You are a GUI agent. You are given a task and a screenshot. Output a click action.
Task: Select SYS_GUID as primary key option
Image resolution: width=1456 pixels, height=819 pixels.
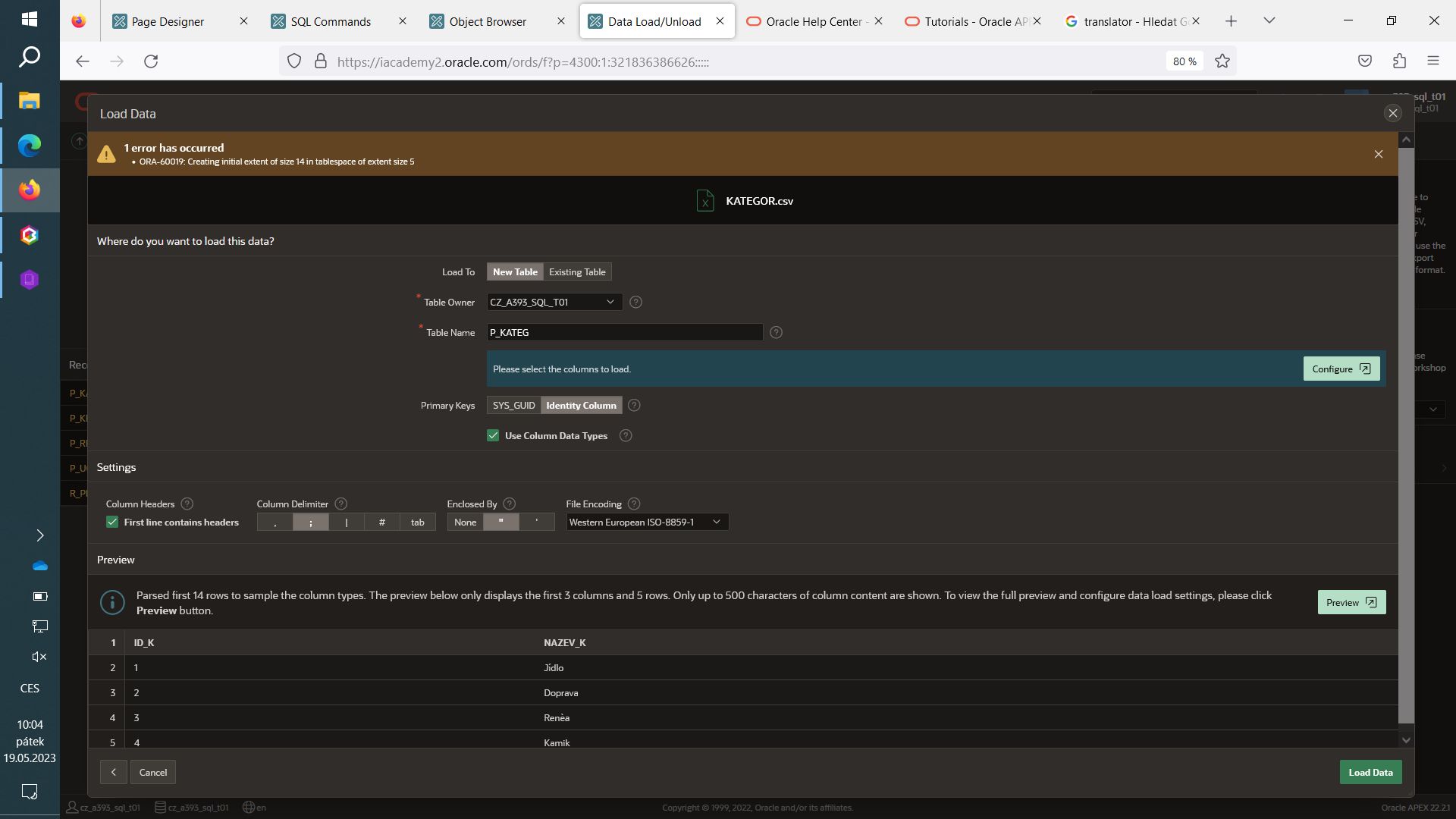(513, 405)
